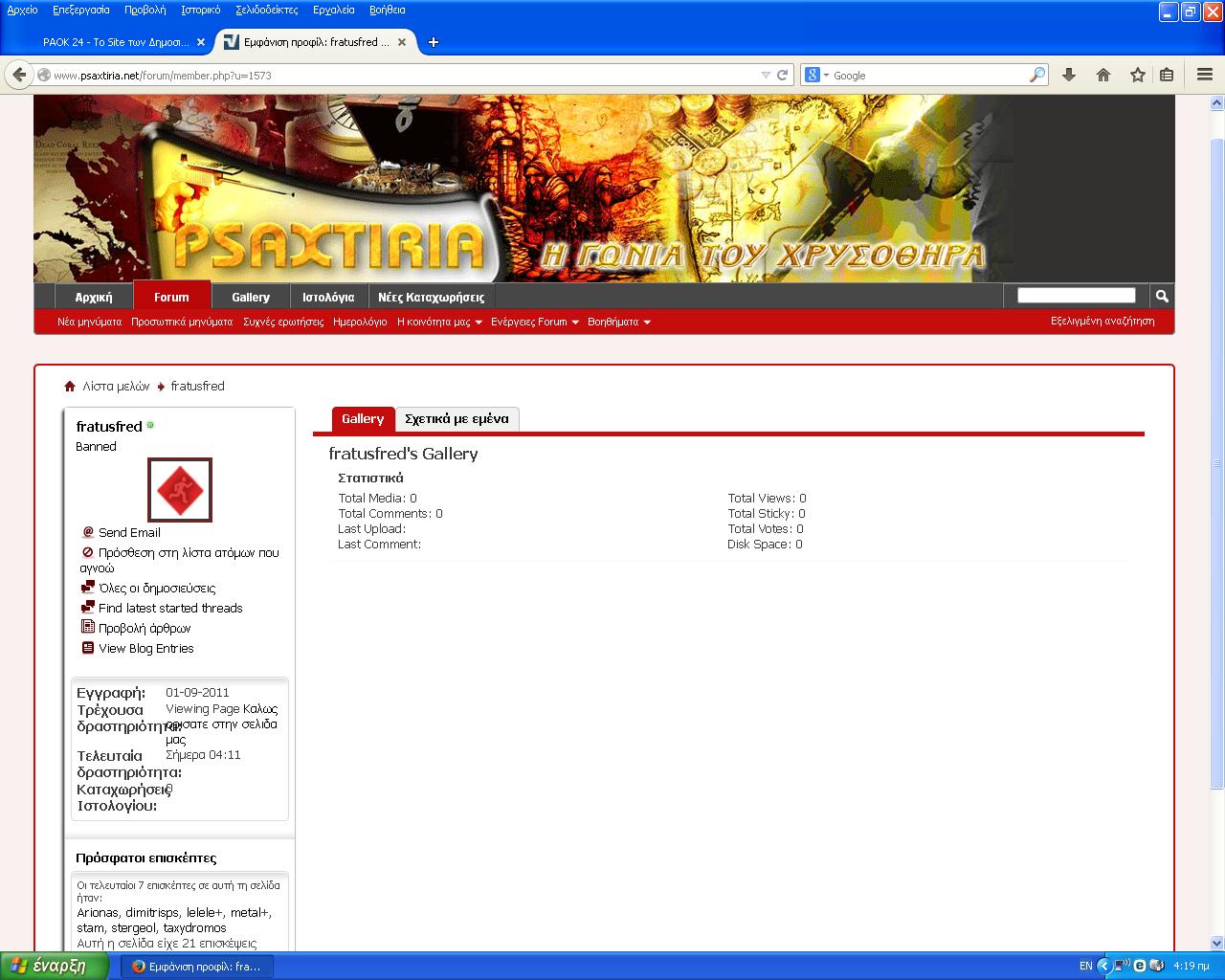
Task: Open a new browser tab
Action: [x=434, y=42]
